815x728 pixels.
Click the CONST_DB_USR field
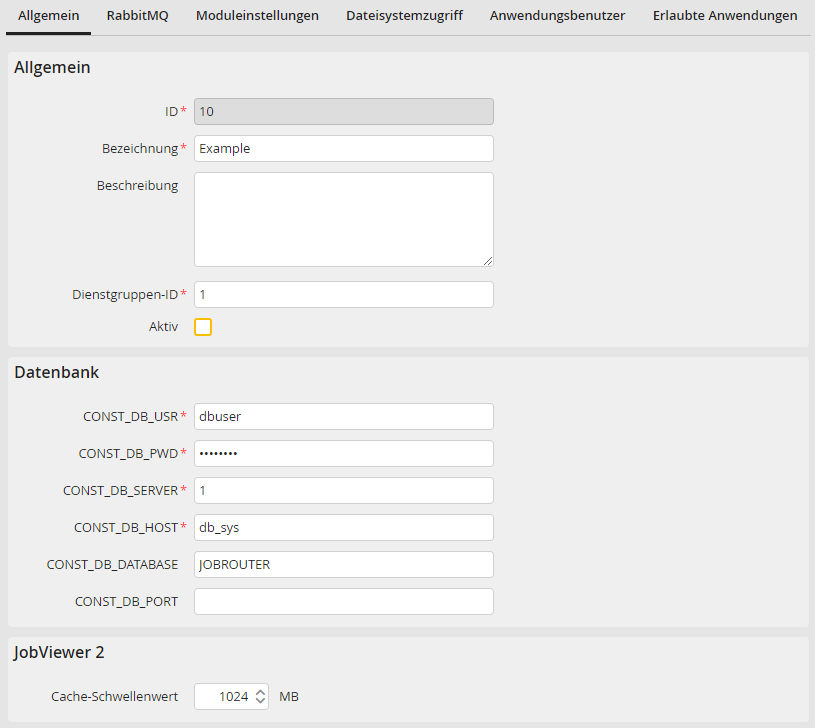click(343, 416)
